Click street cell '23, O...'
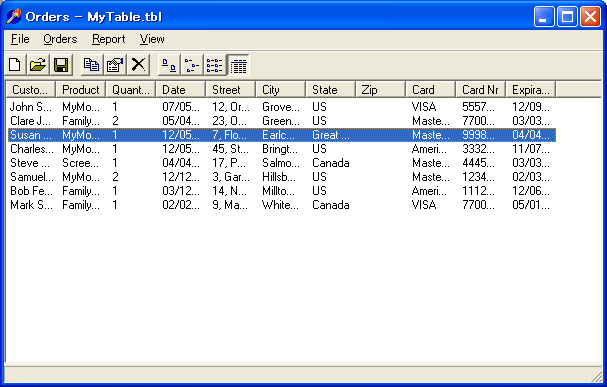The image size is (607, 387). tap(229, 121)
